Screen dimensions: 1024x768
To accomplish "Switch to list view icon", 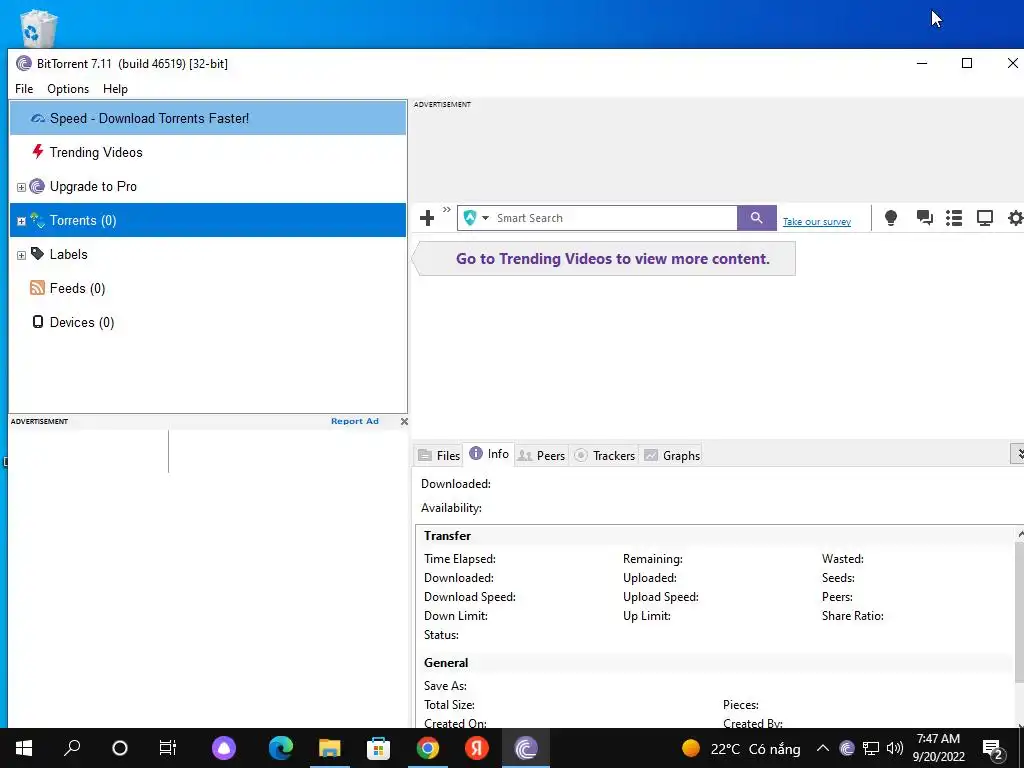I will 954,217.
